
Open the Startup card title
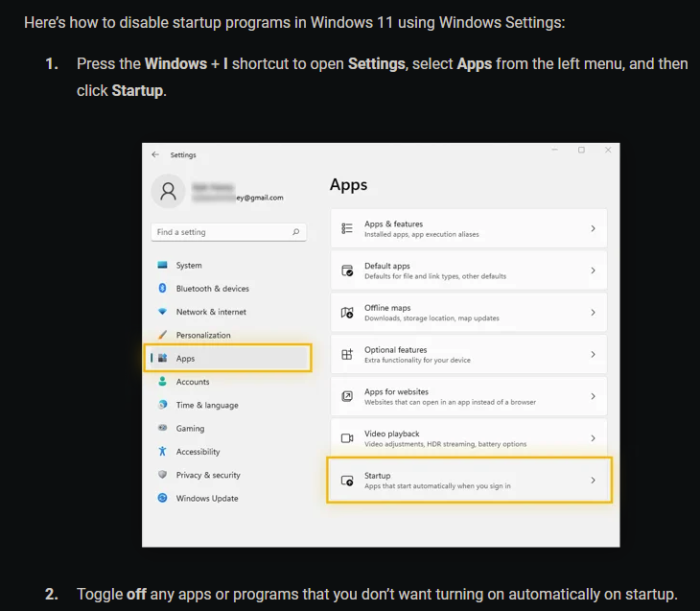pyautogui.click(x=377, y=475)
